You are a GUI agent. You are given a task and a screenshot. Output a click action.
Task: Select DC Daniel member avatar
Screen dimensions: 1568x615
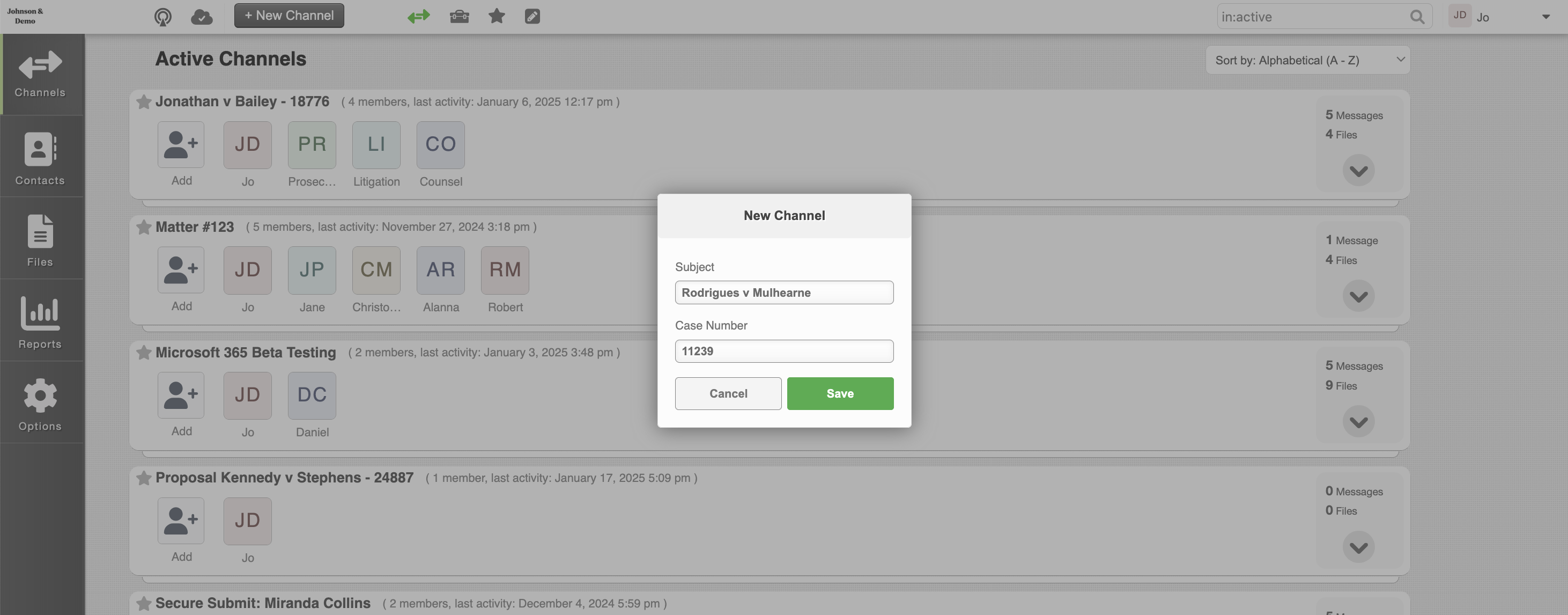(312, 395)
